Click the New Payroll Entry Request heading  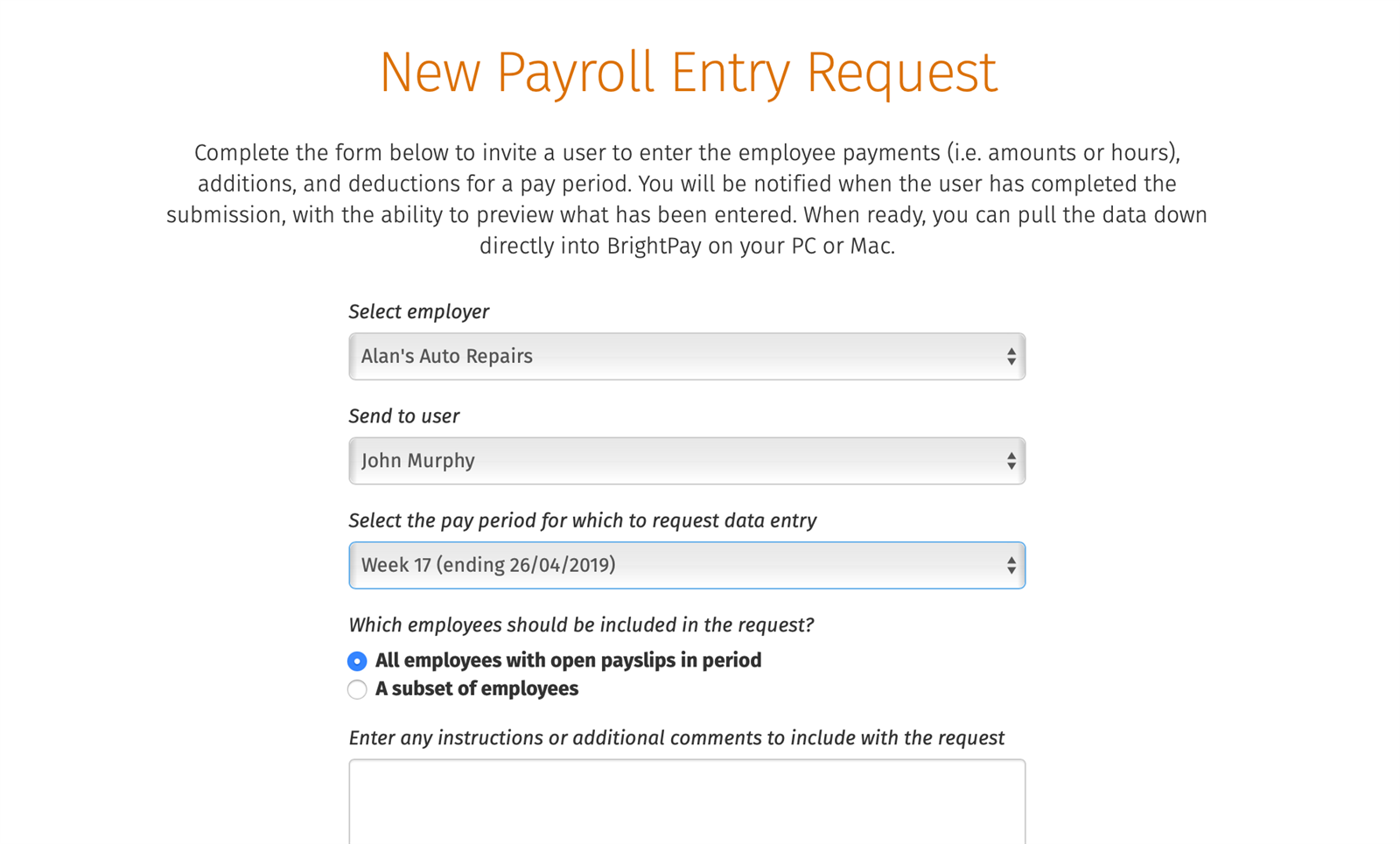[688, 72]
